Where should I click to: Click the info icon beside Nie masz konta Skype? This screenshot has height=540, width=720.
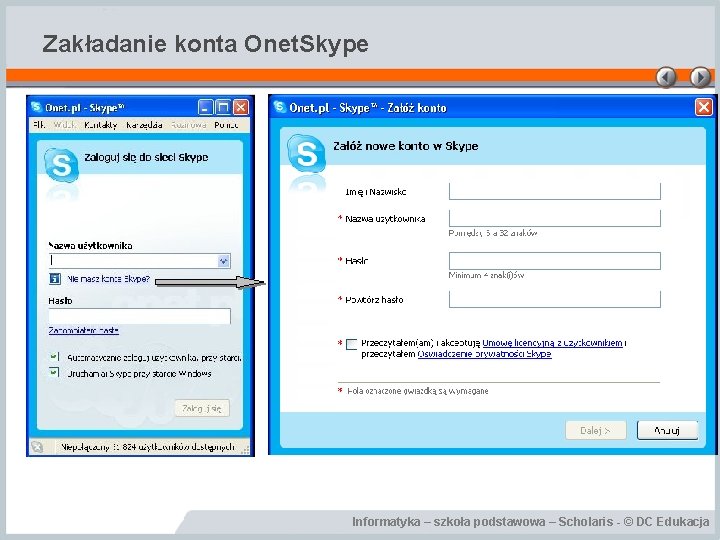[x=55, y=279]
